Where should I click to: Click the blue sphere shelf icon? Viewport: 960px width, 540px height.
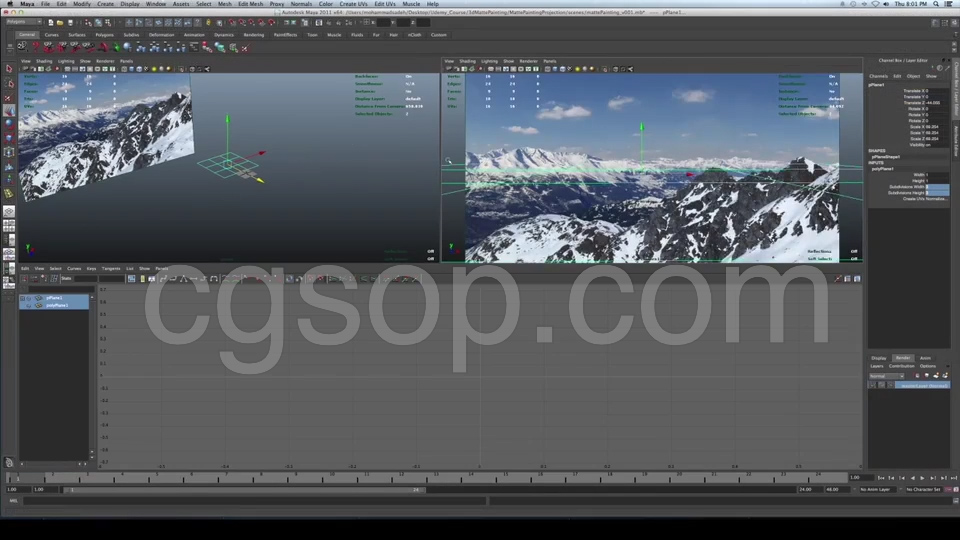click(127, 47)
